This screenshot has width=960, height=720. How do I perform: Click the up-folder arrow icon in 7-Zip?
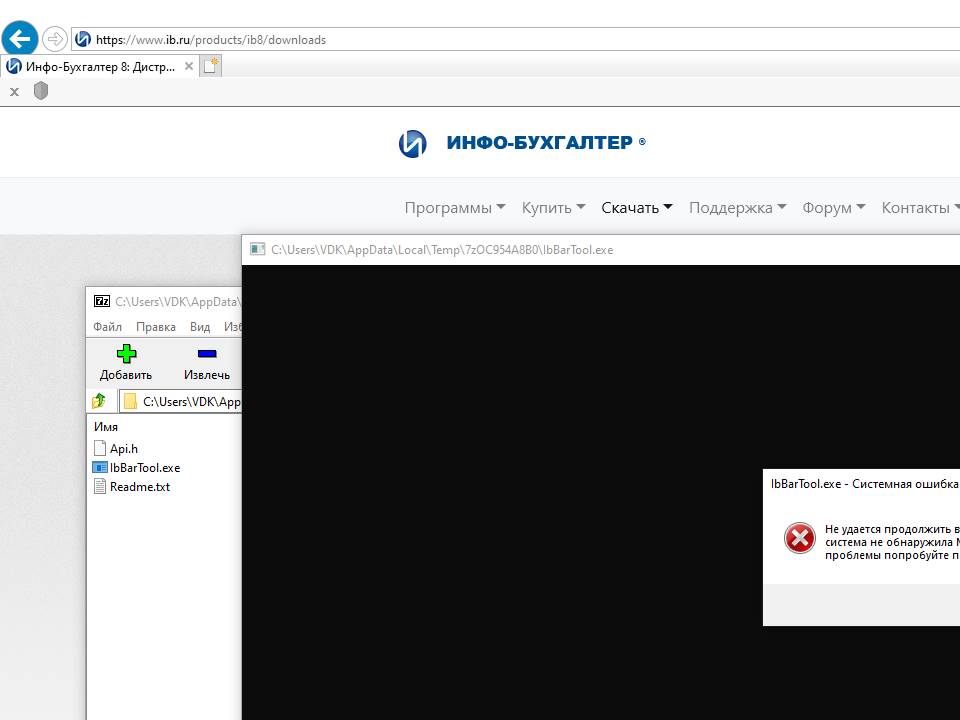99,401
